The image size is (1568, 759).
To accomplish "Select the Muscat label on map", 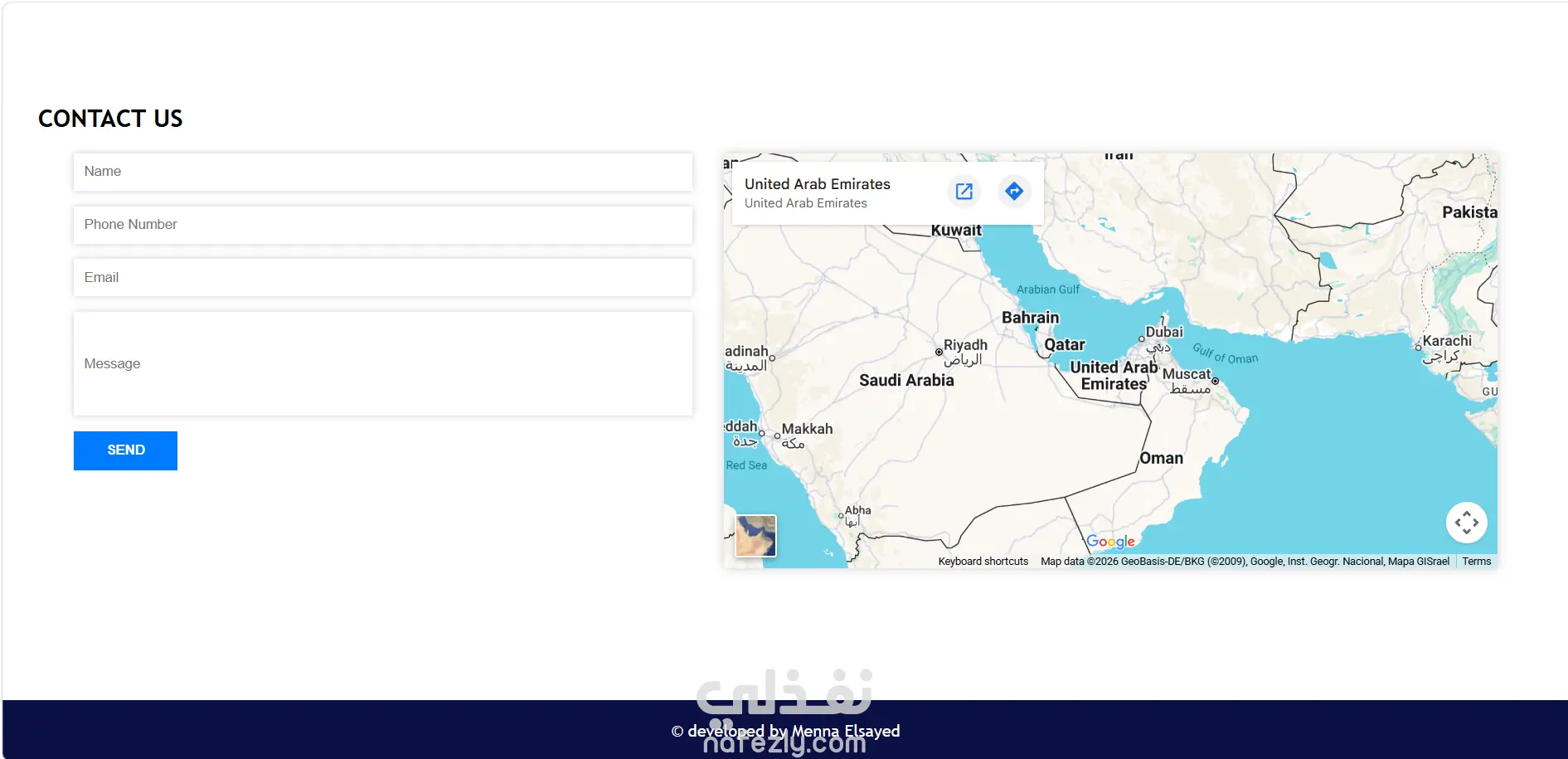I will click(x=1187, y=374).
